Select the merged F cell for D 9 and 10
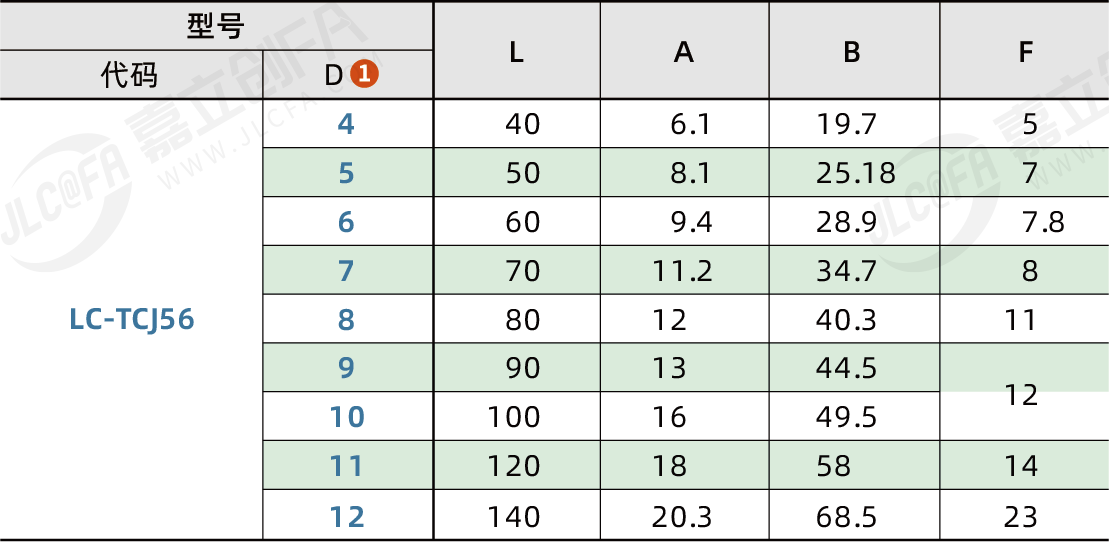1109x542 pixels. [1022, 394]
